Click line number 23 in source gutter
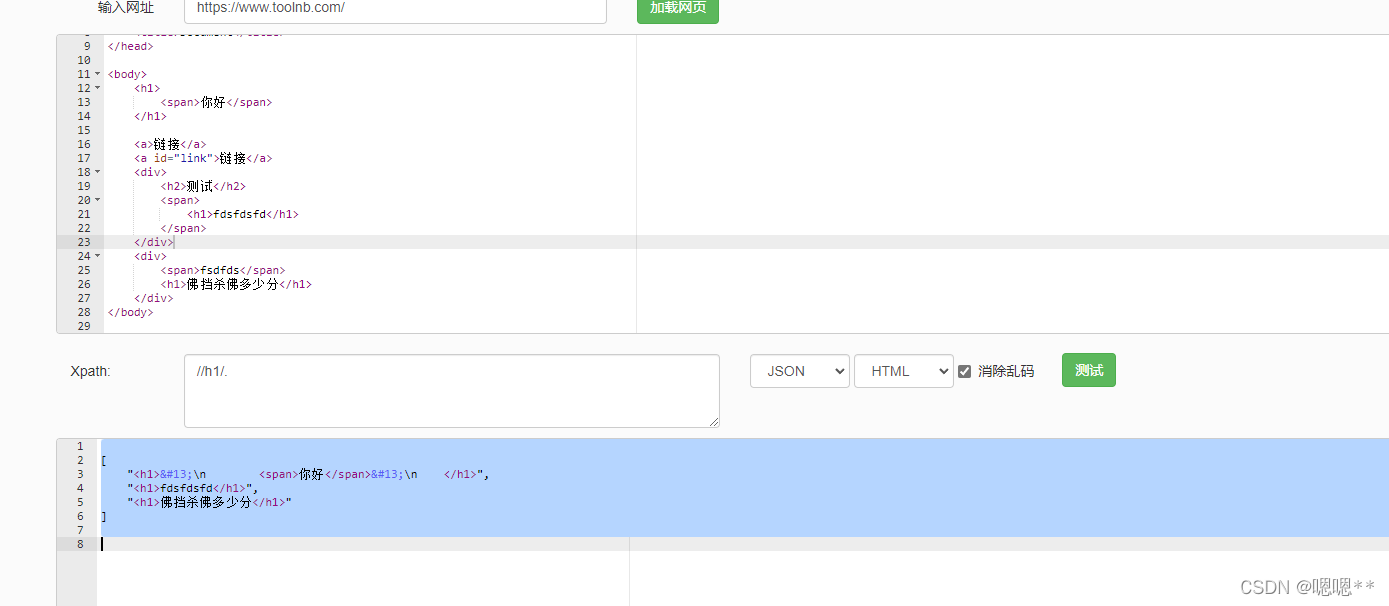 84,242
